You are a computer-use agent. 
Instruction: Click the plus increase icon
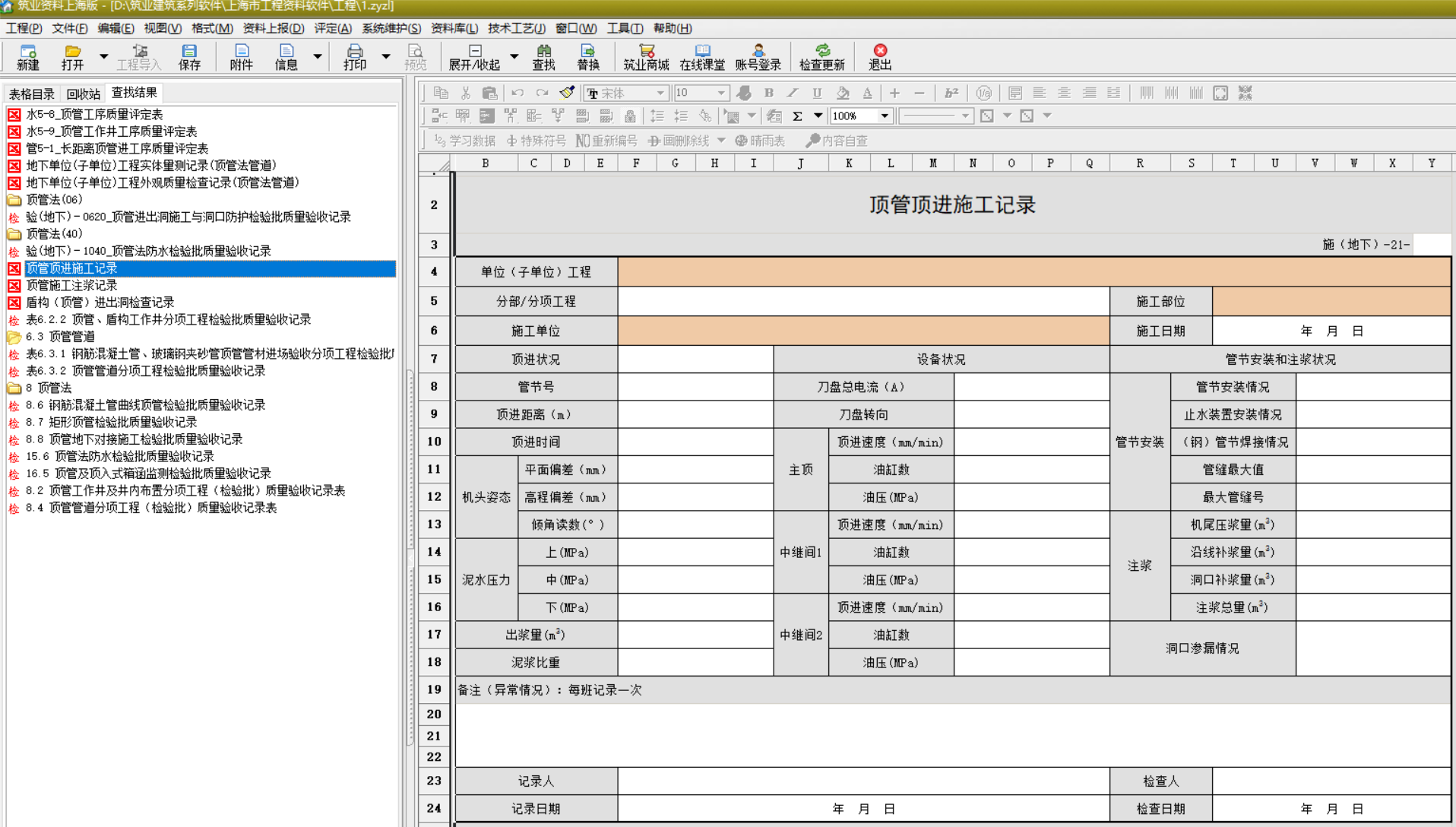coord(894,93)
